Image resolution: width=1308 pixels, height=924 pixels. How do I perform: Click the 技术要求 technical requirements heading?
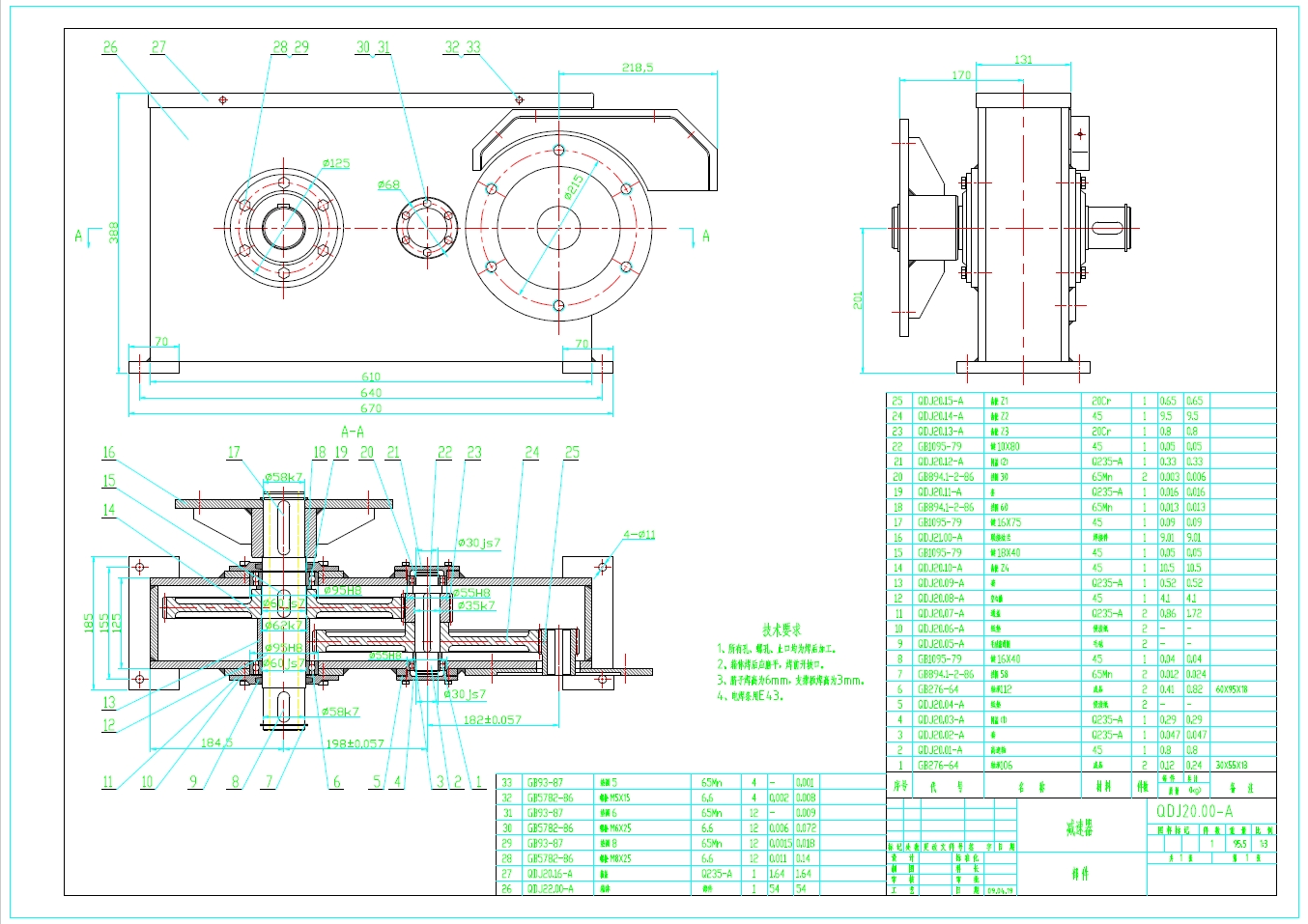tap(782, 630)
